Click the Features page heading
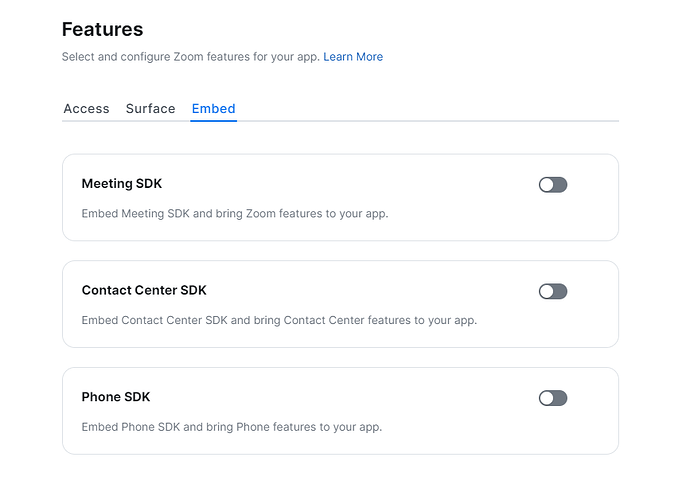The image size is (686, 500). (102, 29)
